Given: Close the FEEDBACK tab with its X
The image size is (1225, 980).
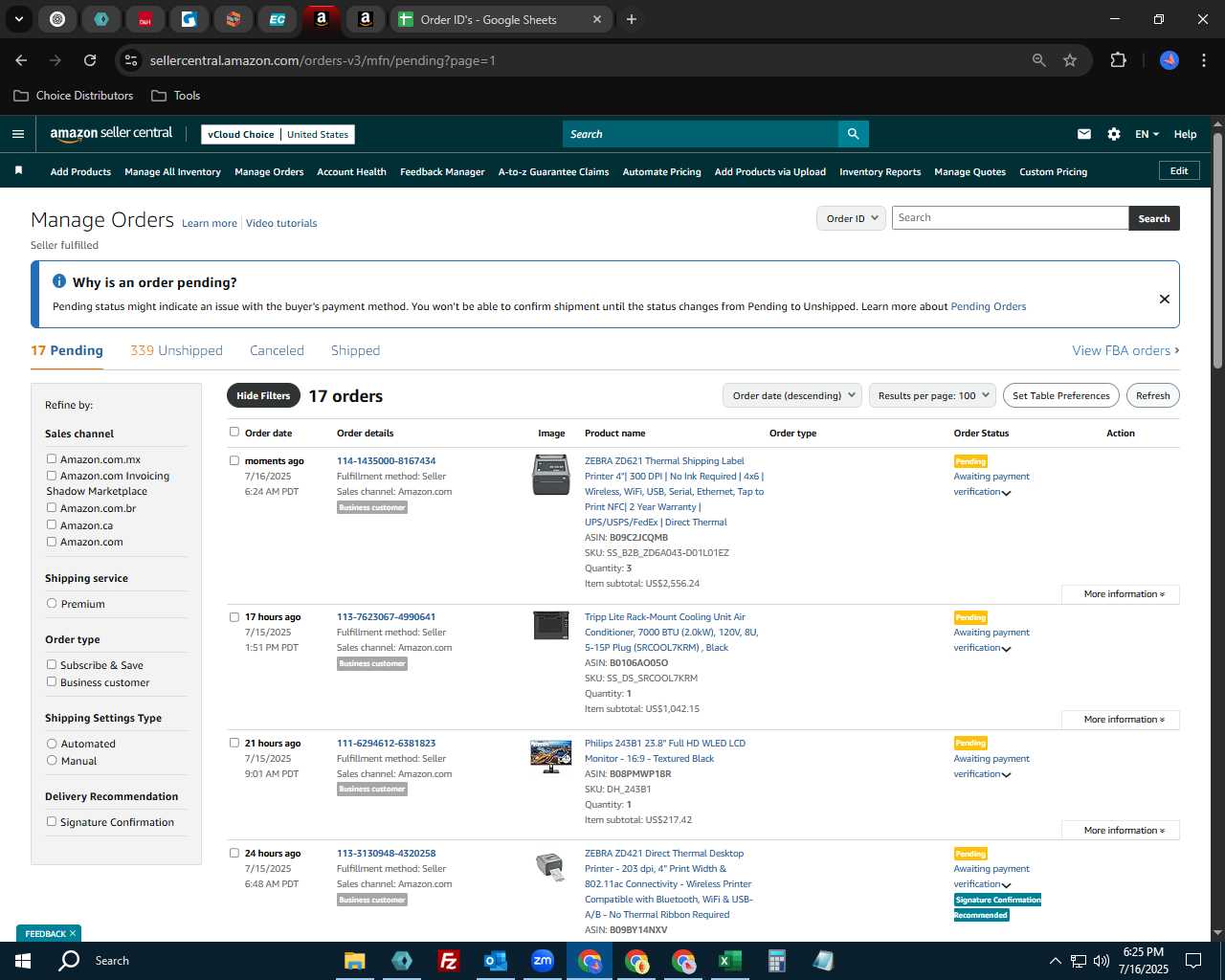Looking at the screenshot, I should 73,933.
